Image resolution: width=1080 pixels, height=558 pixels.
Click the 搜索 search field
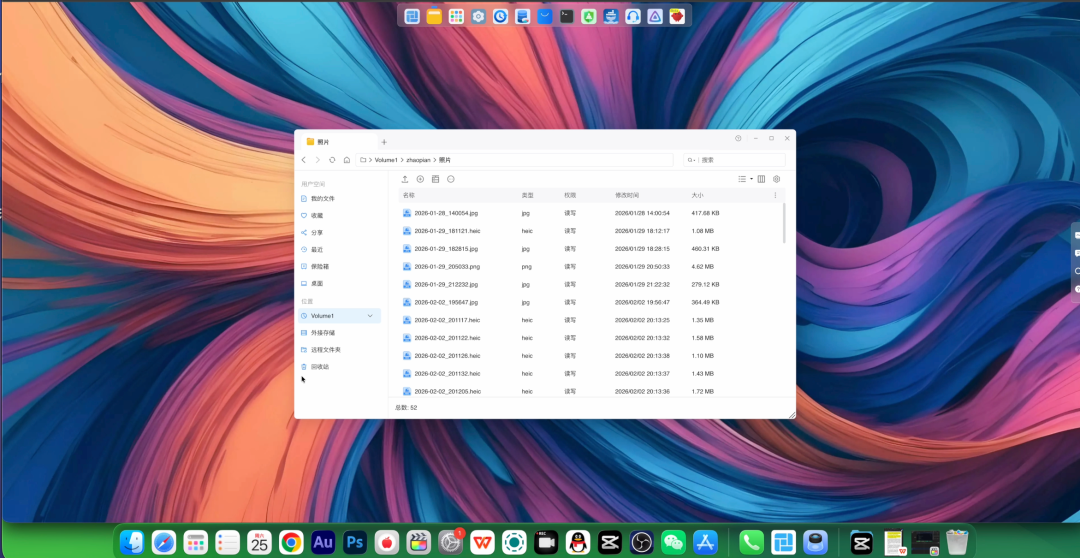[734, 160]
